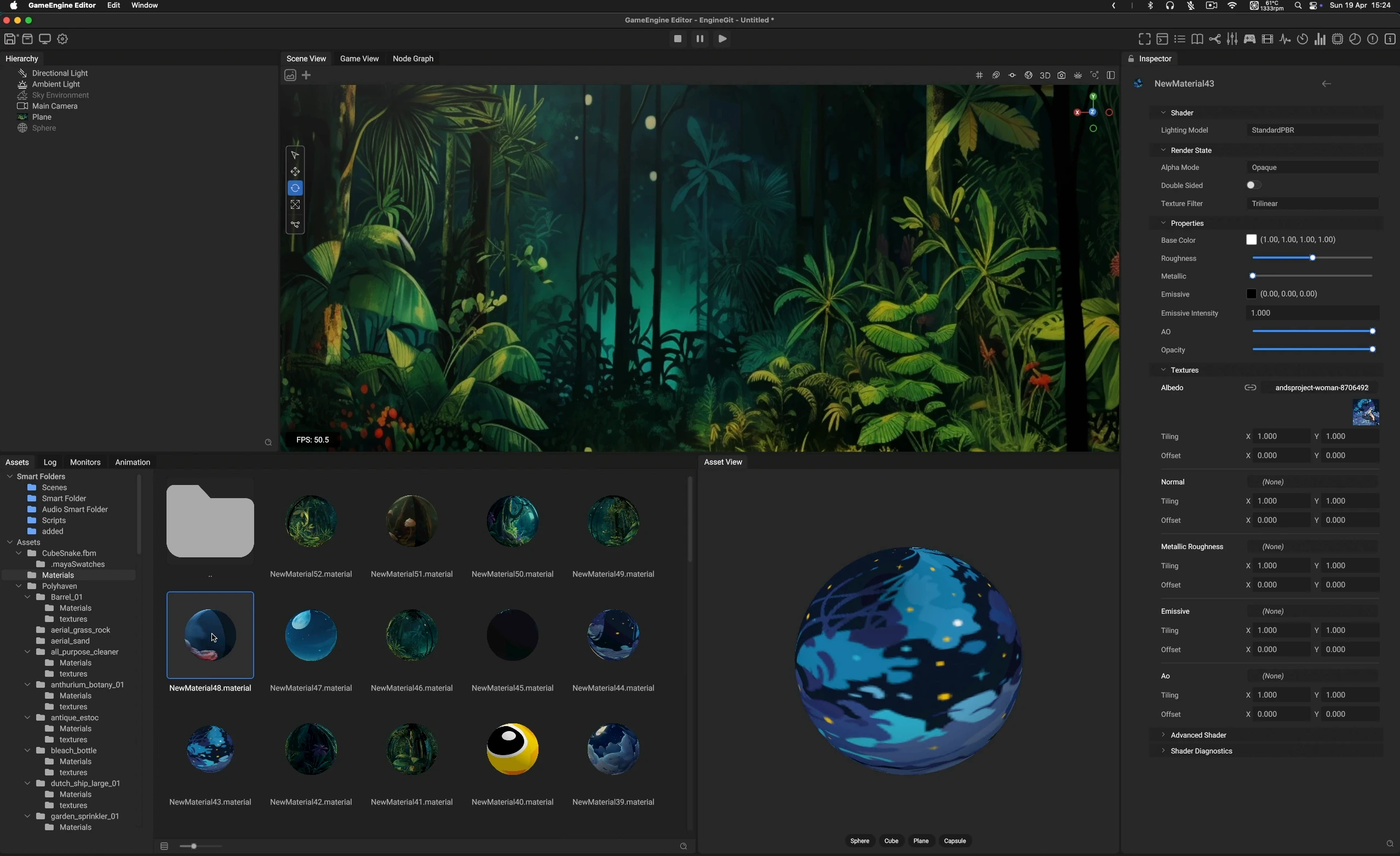Click the save scene icon at top left
Viewport: 1400px width, 856px height.
10,39
